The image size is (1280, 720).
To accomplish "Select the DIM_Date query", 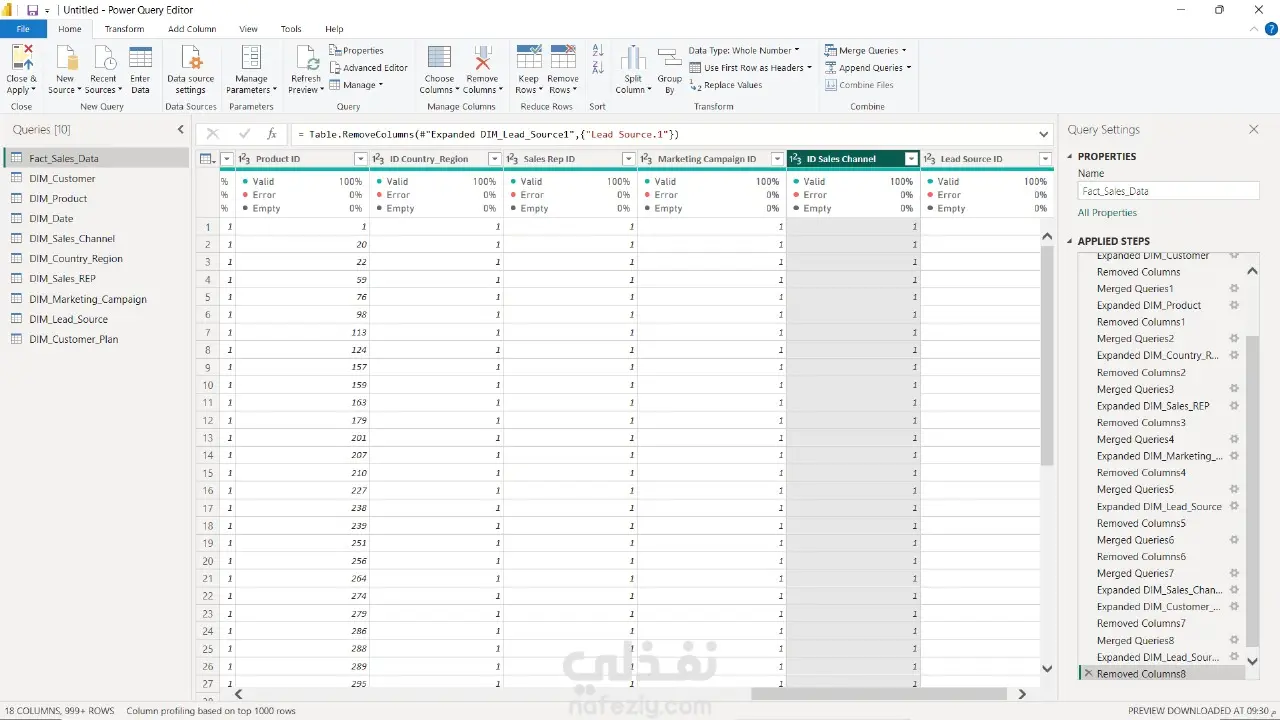I will pos(96,219).
